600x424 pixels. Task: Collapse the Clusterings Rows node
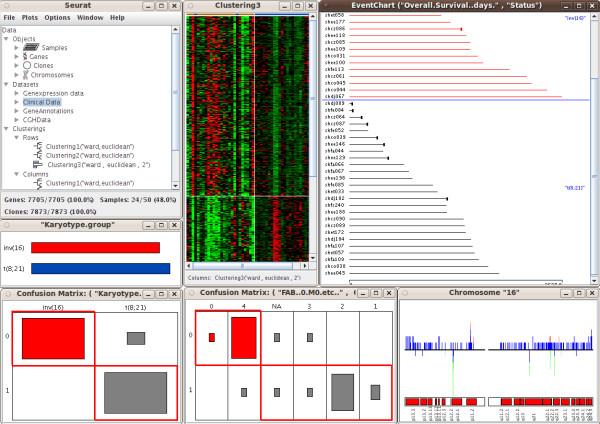pos(16,137)
